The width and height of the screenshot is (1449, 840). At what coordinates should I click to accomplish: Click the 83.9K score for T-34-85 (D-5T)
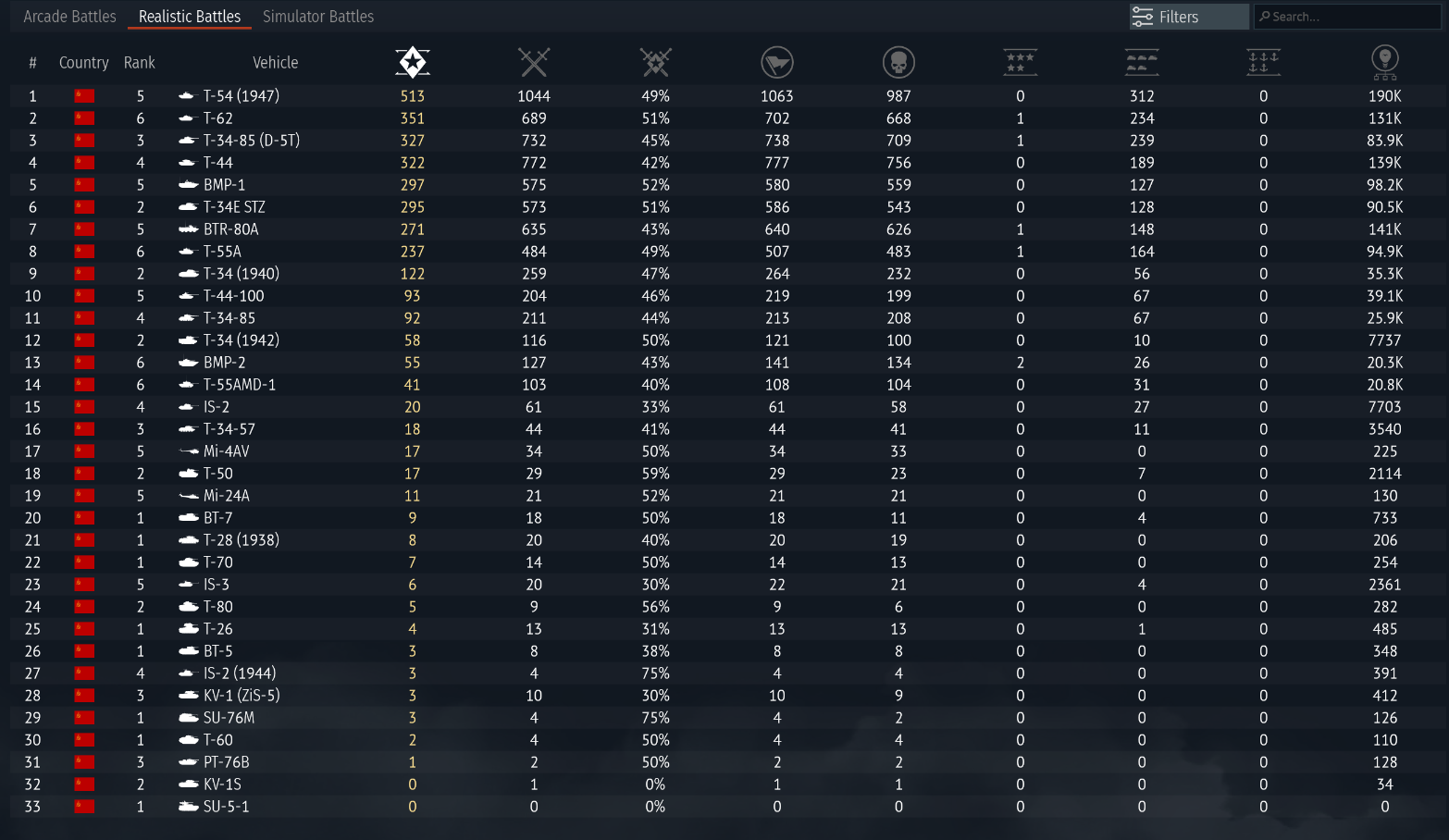click(1385, 141)
